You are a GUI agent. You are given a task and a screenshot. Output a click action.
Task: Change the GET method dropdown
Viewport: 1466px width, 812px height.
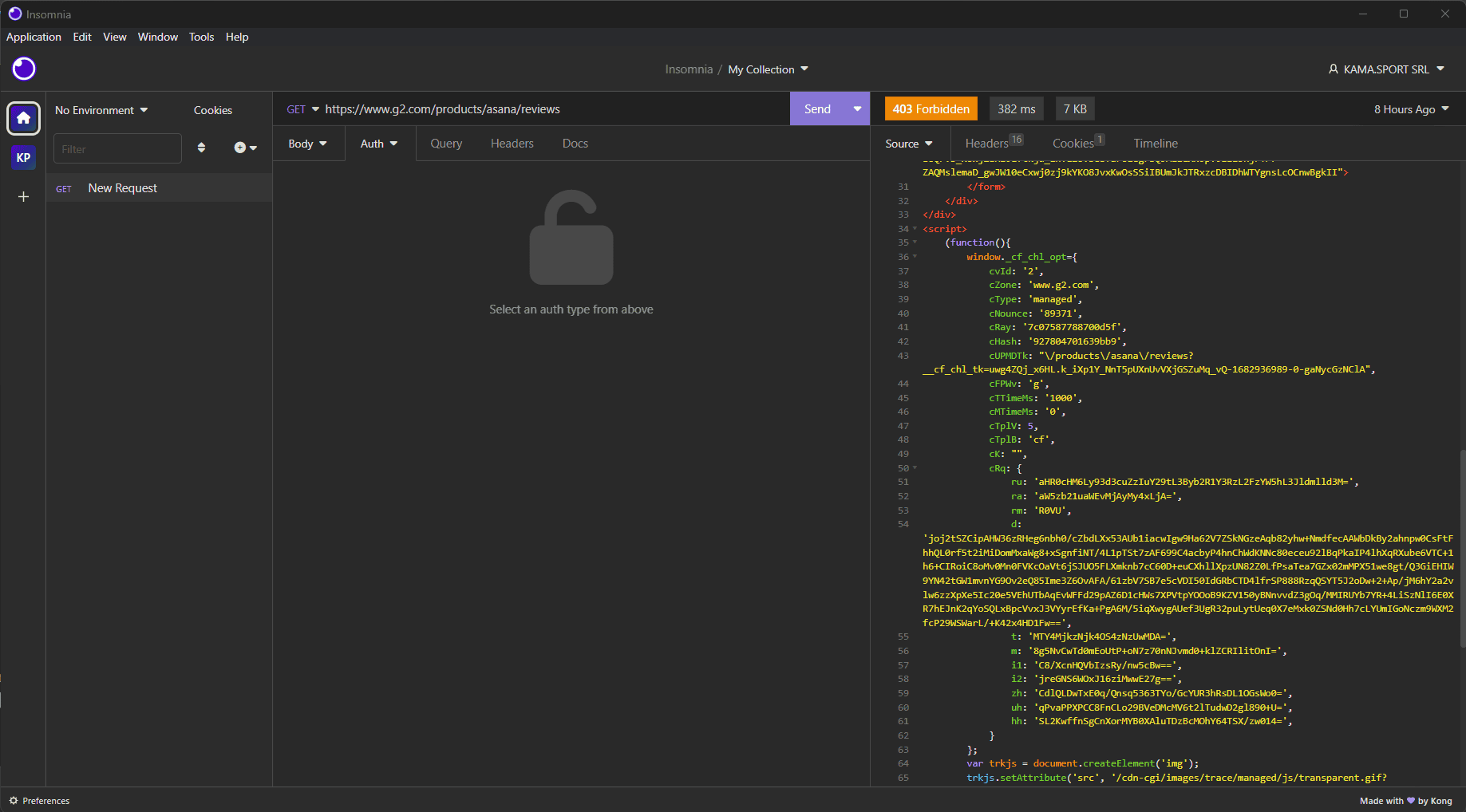tap(302, 109)
